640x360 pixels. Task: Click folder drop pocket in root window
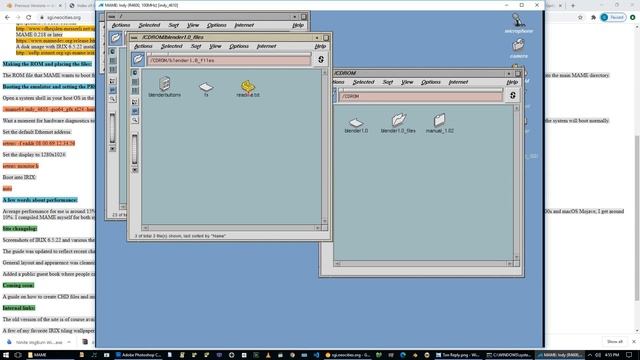click(x=116, y=38)
